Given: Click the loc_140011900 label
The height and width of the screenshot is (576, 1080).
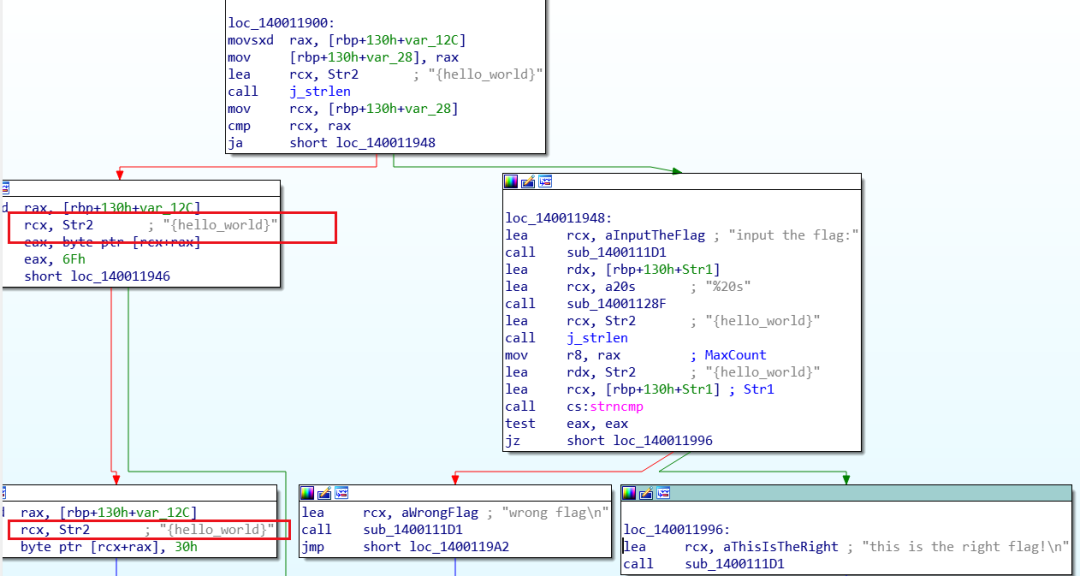Looking at the screenshot, I should click(x=280, y=22).
